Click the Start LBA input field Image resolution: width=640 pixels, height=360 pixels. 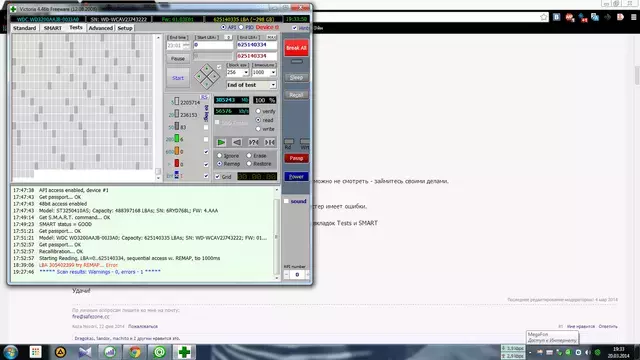pos(213,45)
